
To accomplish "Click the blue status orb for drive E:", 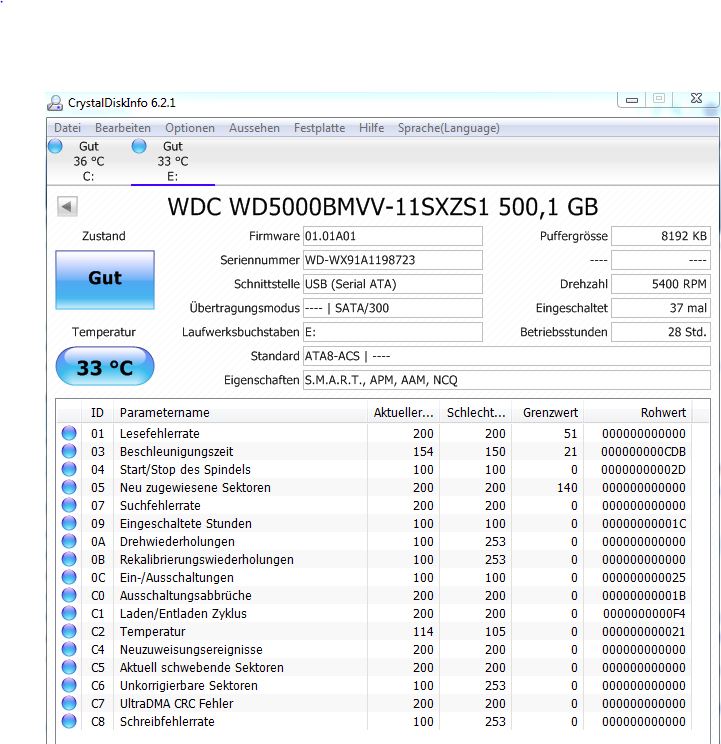I will coord(139,146).
